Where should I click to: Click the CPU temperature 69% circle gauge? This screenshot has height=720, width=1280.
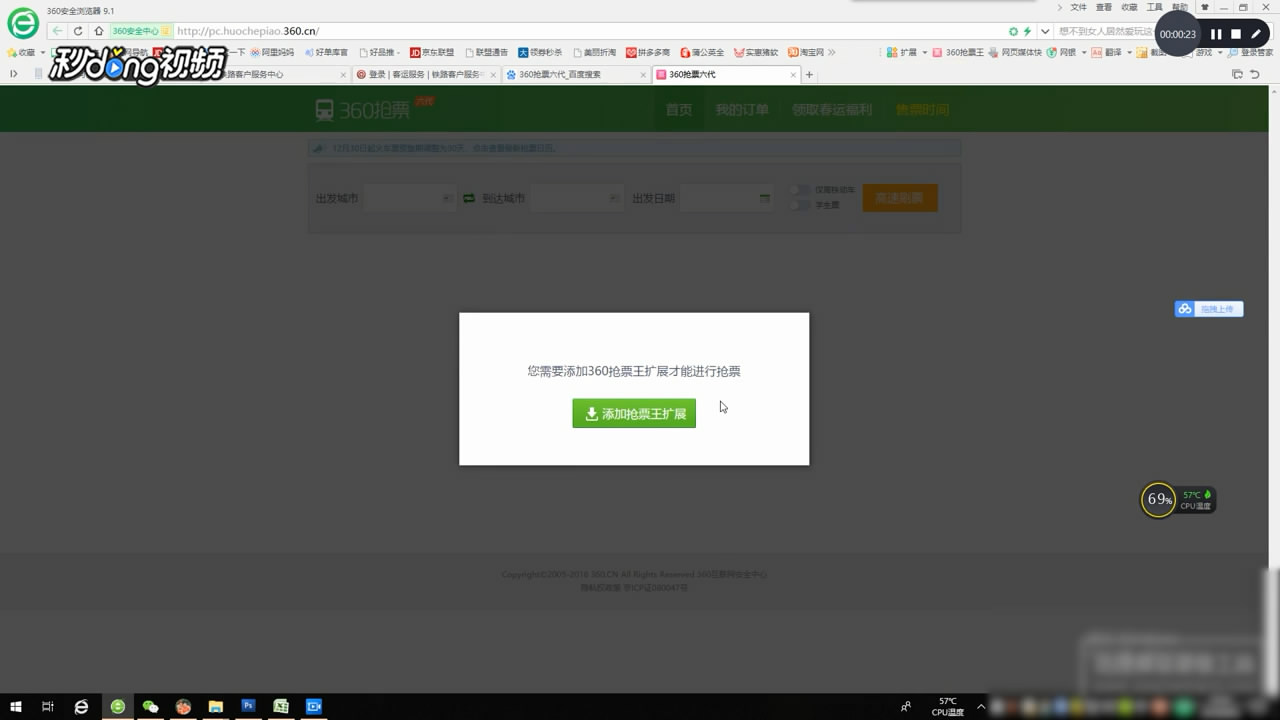(1157, 500)
